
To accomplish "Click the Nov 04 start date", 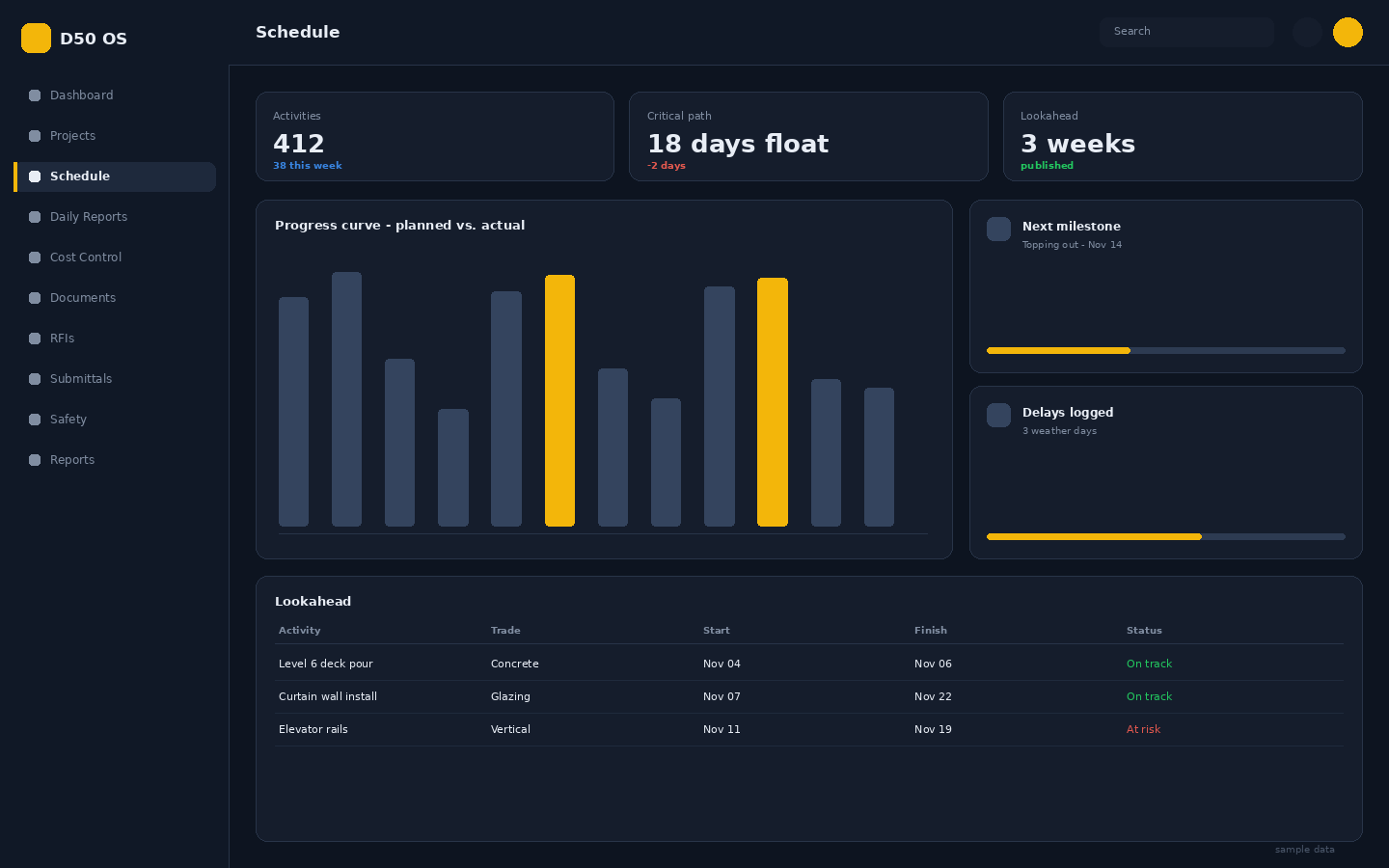I will 722,664.
